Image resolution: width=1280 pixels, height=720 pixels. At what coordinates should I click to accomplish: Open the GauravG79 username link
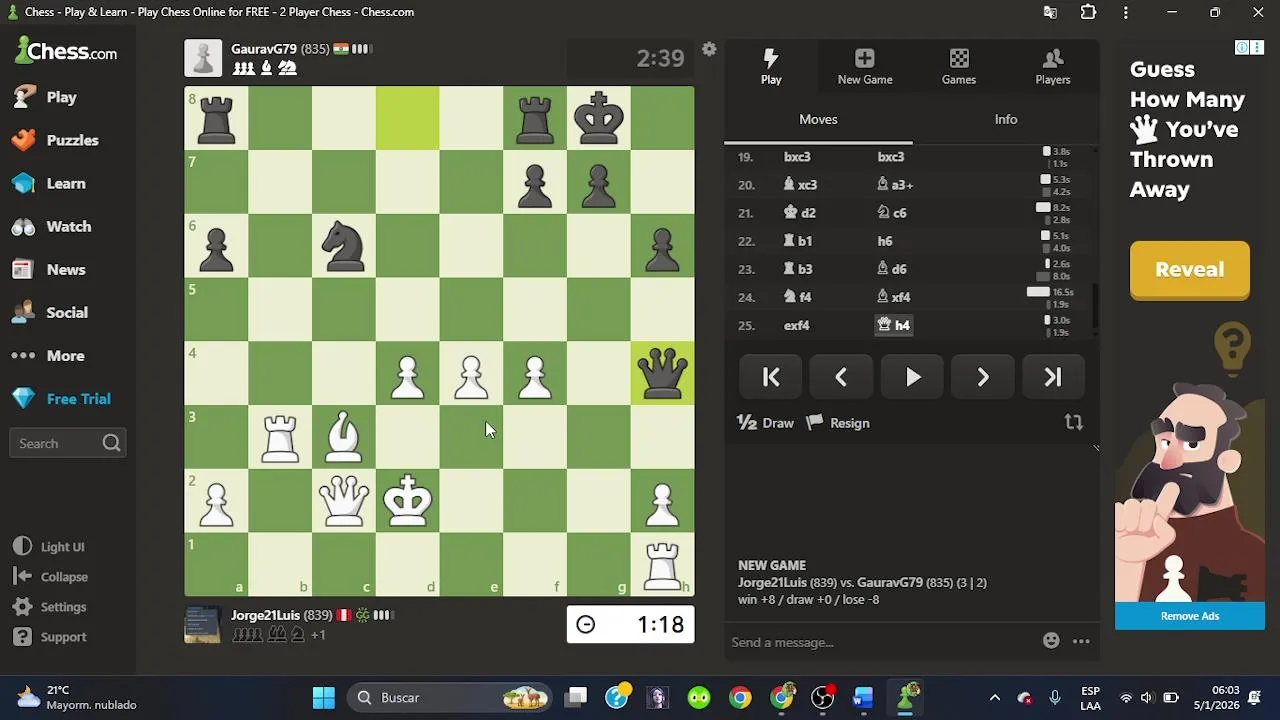[263, 49]
